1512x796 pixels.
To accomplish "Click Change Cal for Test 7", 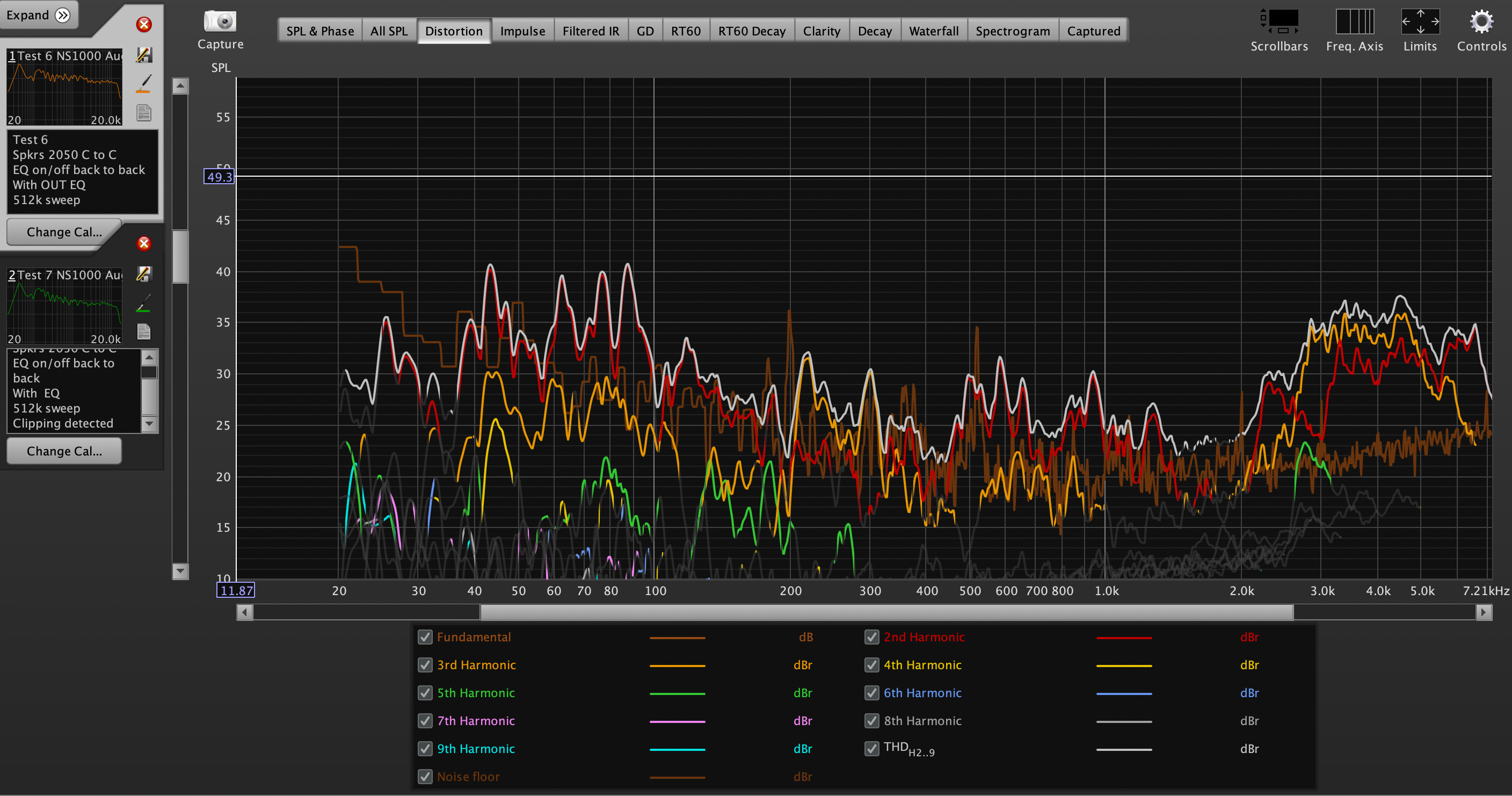I will (64, 451).
